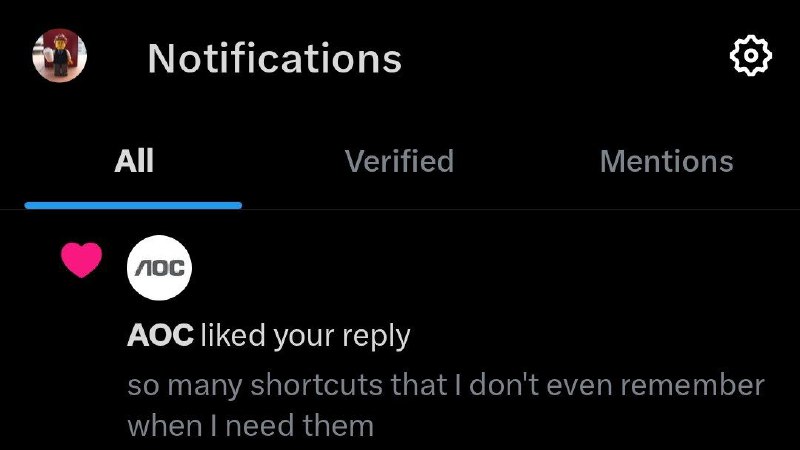Tap your profile picture avatar
Viewport: 800px width, 450px height.
[60, 55]
